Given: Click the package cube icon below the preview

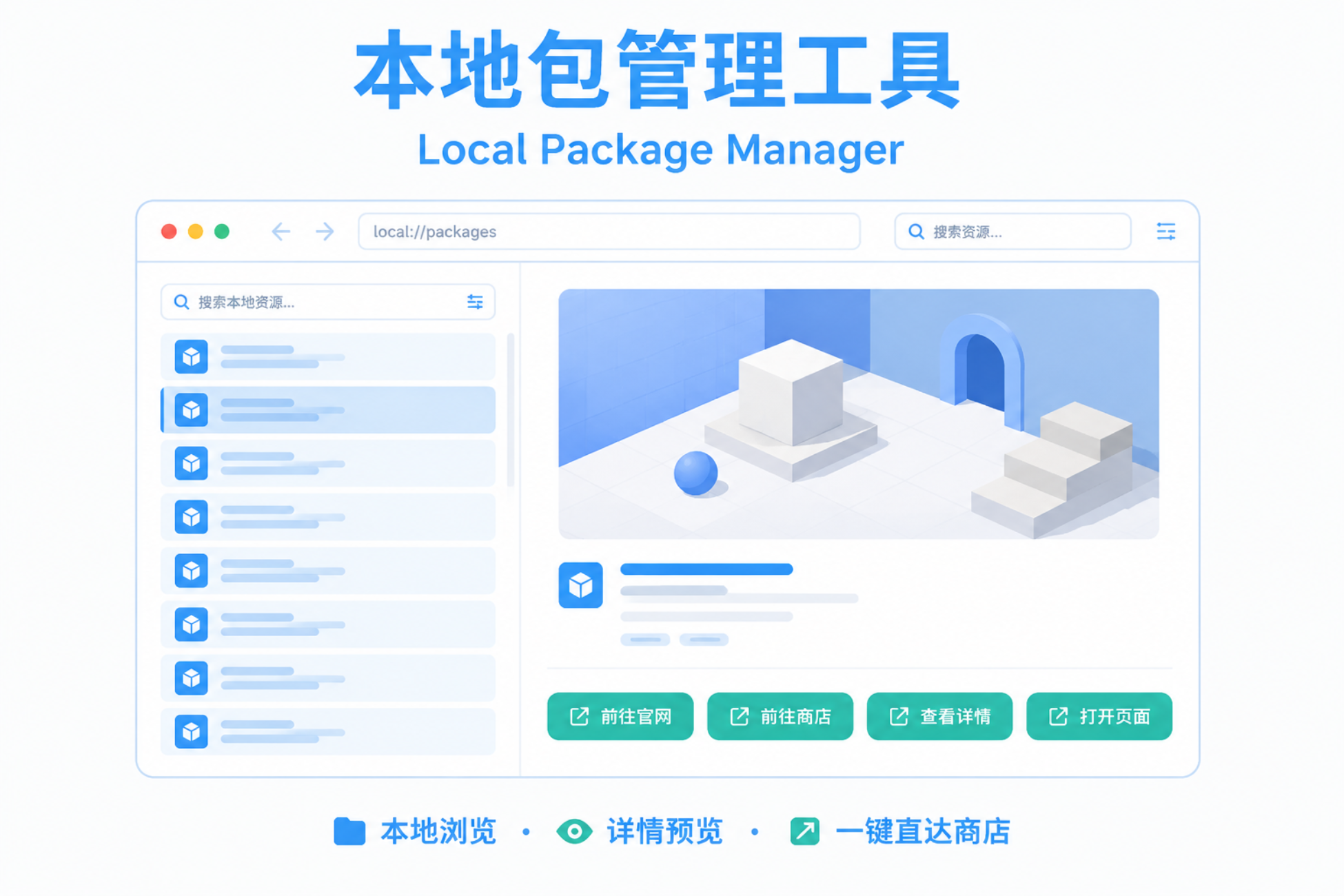Looking at the screenshot, I should pyautogui.click(x=580, y=585).
